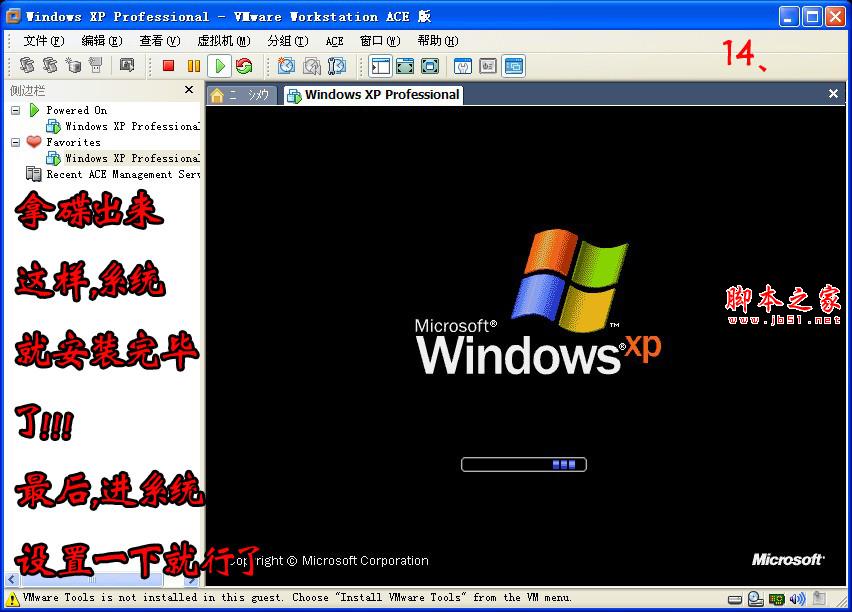Click the Reset virtual machine icon
The image size is (852, 612).
coord(245,66)
